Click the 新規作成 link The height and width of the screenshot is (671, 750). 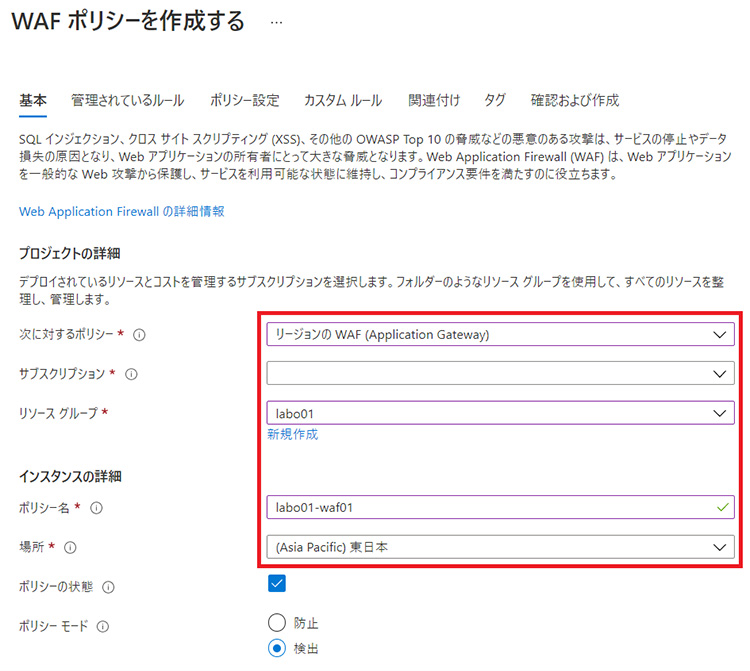292,434
